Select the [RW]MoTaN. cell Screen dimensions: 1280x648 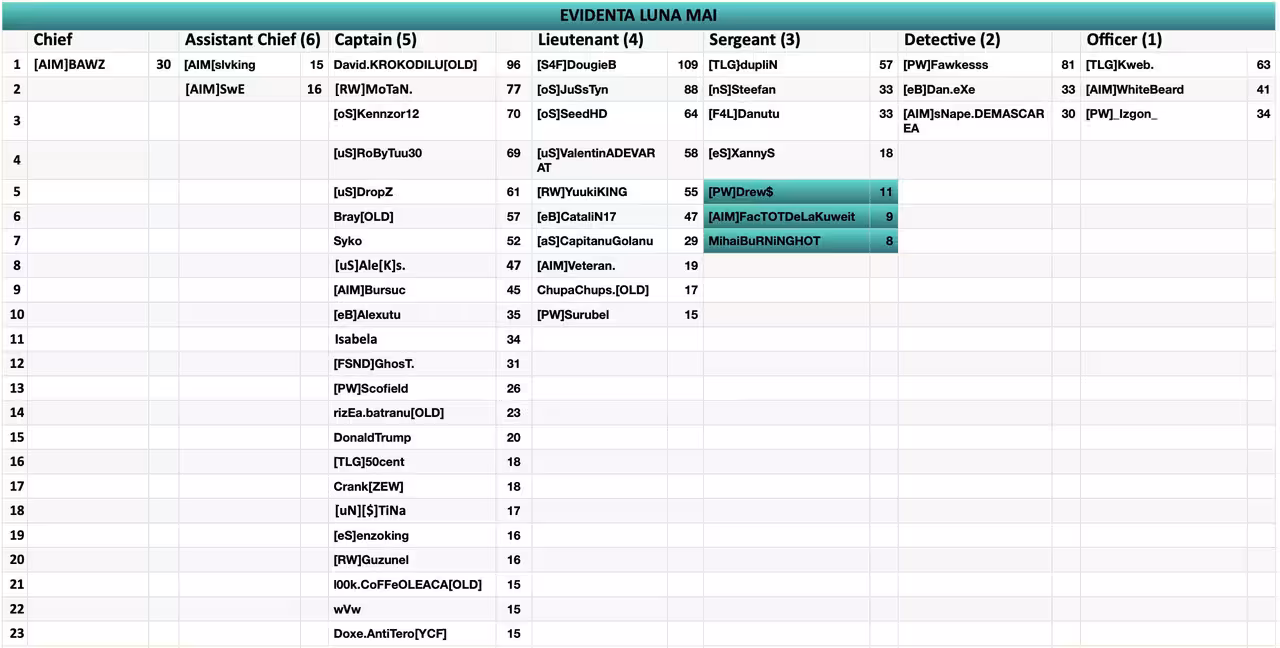coord(412,89)
